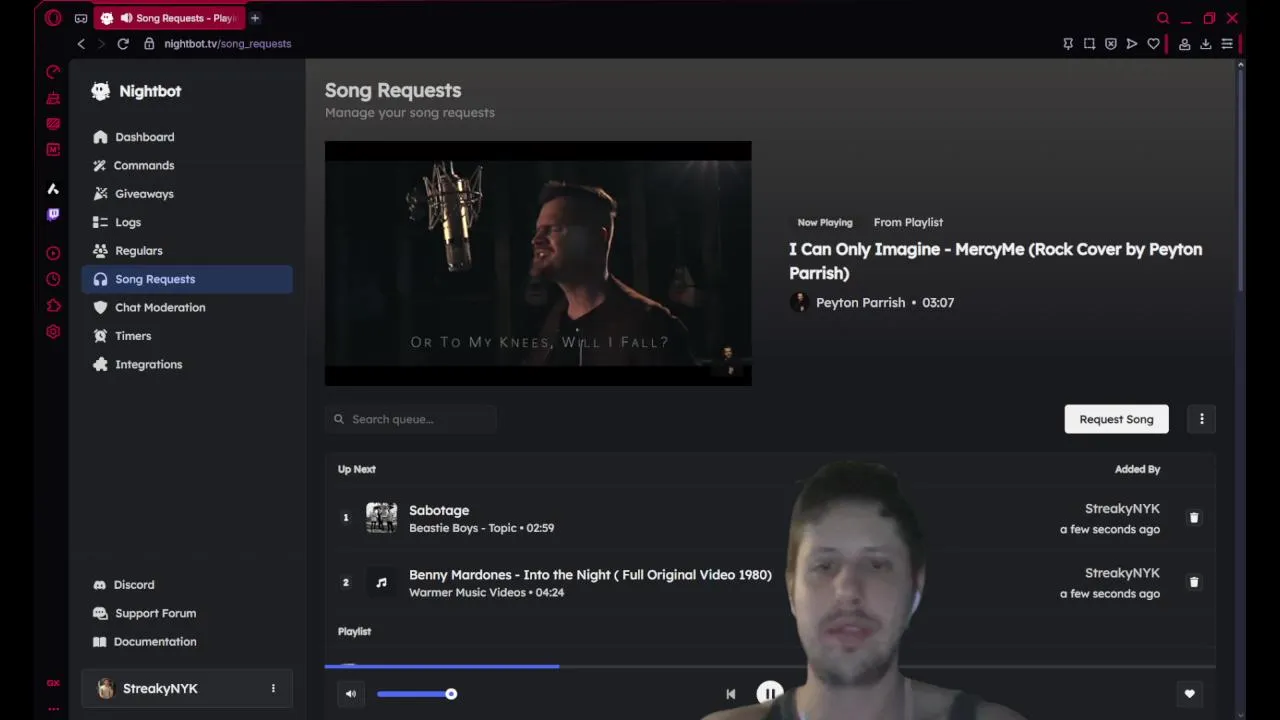The height and width of the screenshot is (720, 1280).
Task: Delete Sabotage from the queue
Action: [1193, 518]
